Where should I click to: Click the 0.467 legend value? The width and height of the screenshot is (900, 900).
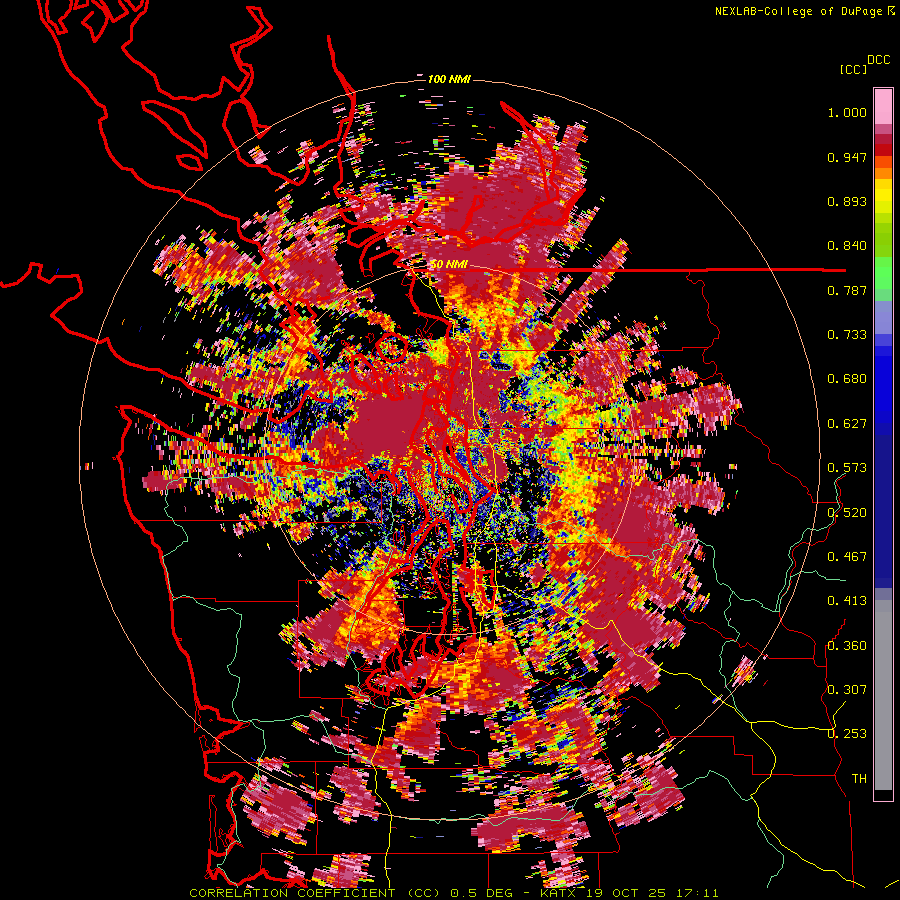coord(847,557)
